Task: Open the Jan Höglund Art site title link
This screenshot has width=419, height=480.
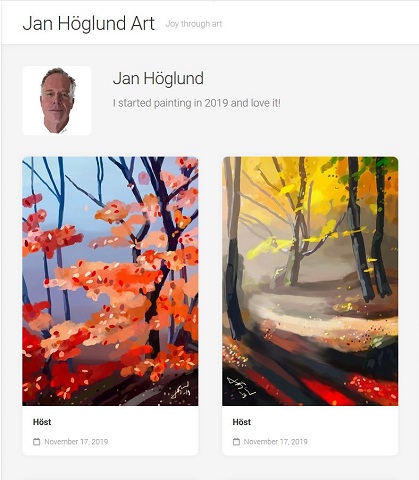Action: click(88, 23)
